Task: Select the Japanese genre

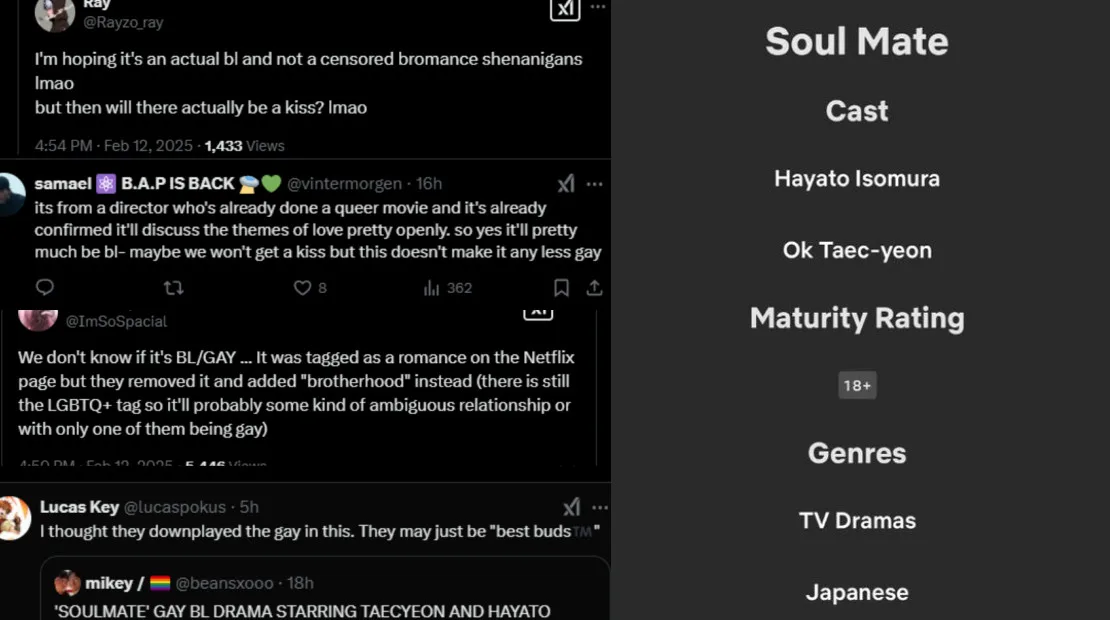Action: click(x=857, y=592)
